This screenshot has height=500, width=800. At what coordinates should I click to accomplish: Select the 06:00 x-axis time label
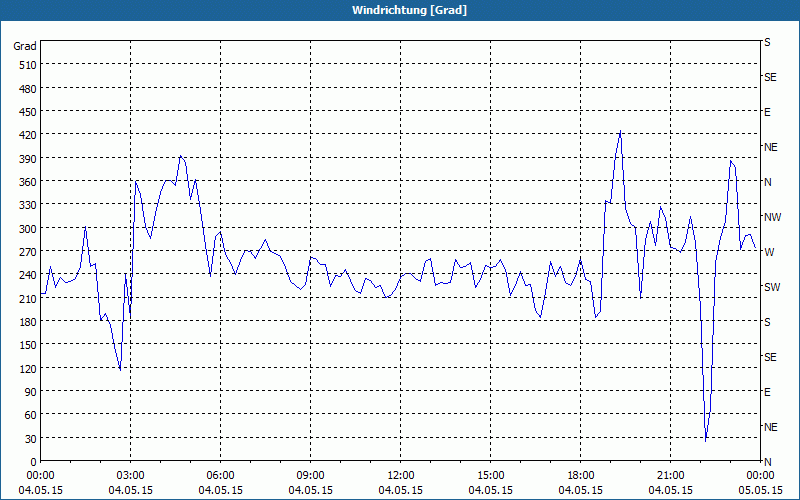click(x=220, y=476)
